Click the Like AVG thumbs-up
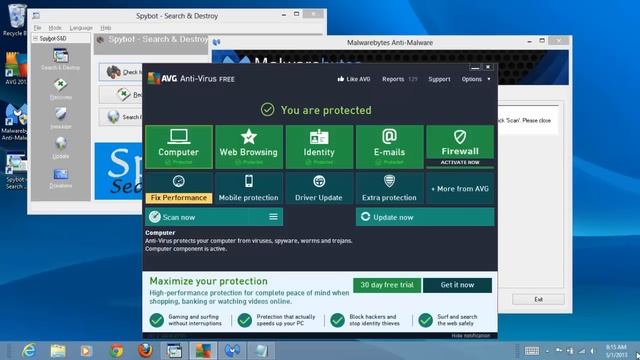640x360 pixels. coord(353,79)
